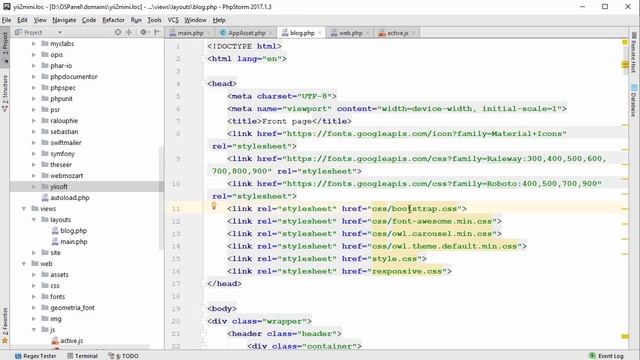Image resolution: width=640 pixels, height=360 pixels.
Task: Click the inspection status indicator atop the error stripe
Action: (624, 42)
